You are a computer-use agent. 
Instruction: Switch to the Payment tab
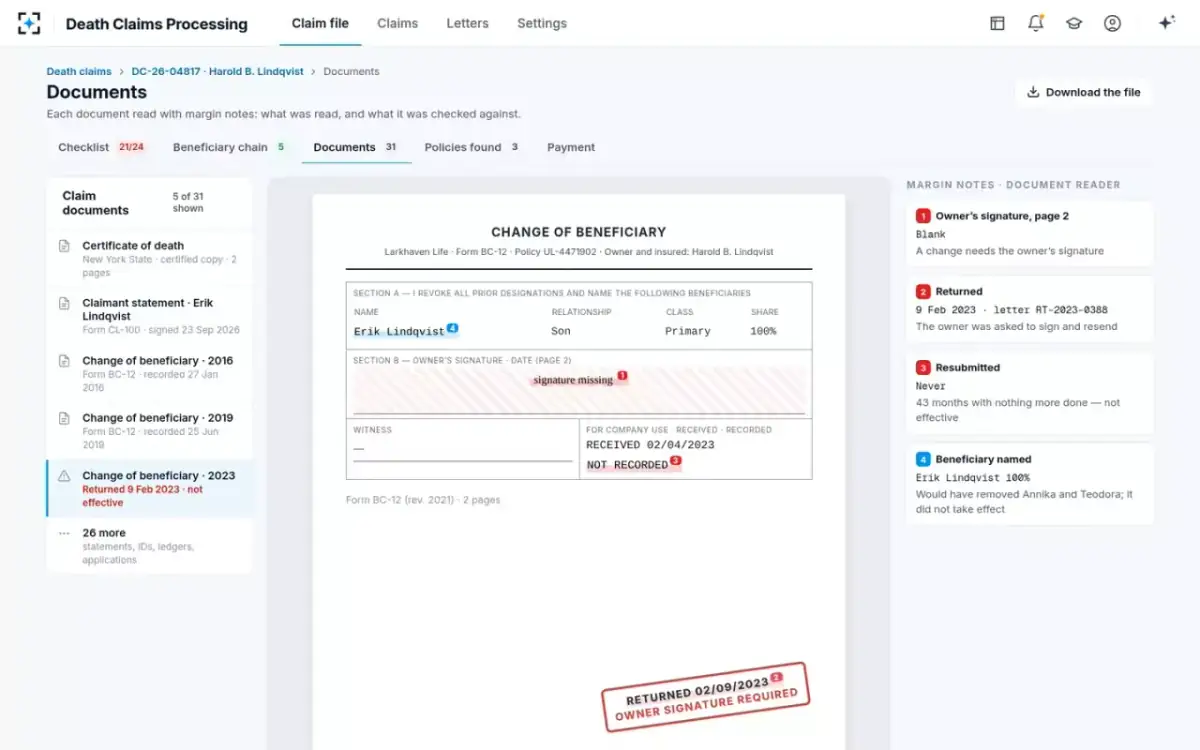coord(571,147)
